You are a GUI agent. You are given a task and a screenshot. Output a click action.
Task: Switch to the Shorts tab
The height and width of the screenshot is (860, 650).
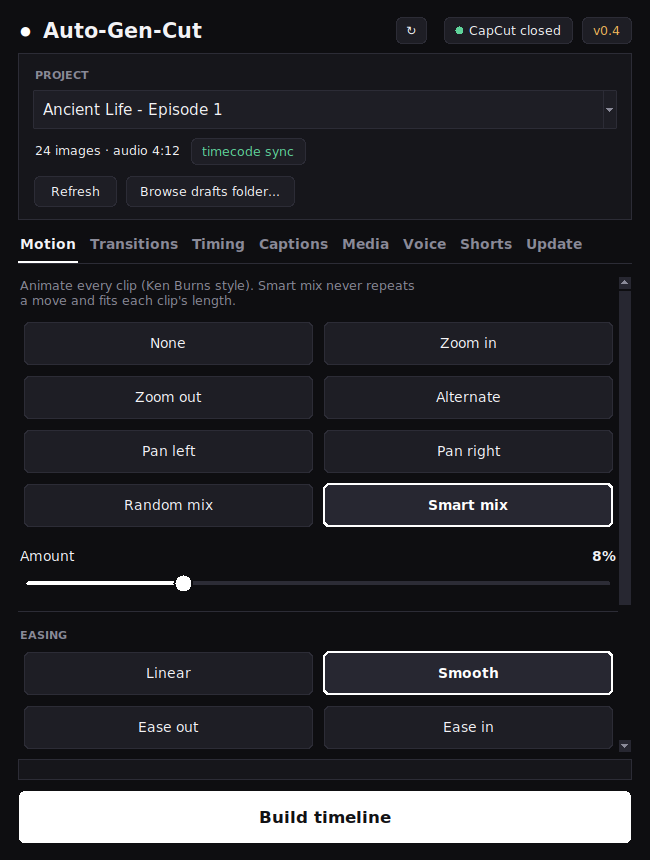(486, 244)
